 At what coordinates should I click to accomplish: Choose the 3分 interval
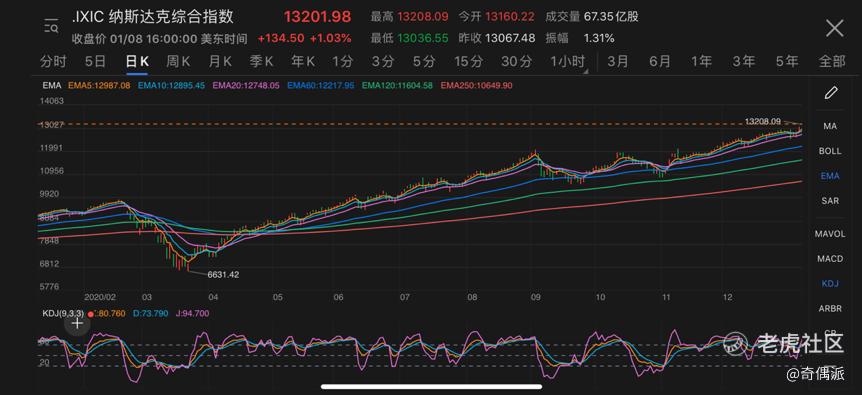[383, 62]
